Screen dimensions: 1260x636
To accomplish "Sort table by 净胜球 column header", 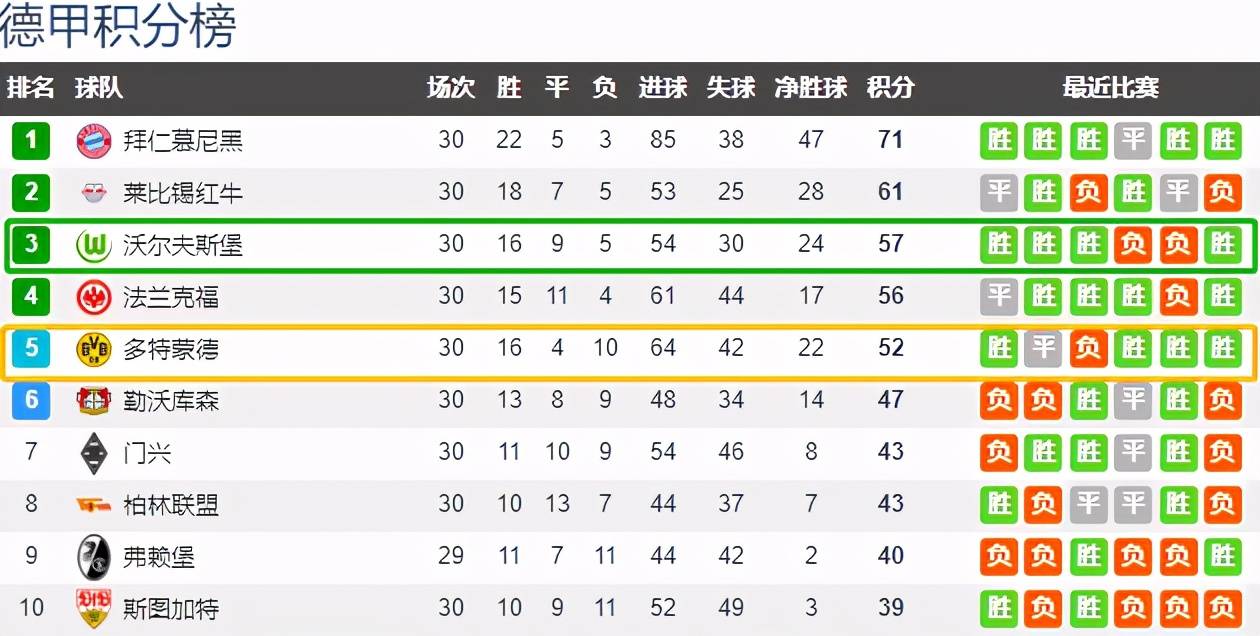I will (811, 88).
